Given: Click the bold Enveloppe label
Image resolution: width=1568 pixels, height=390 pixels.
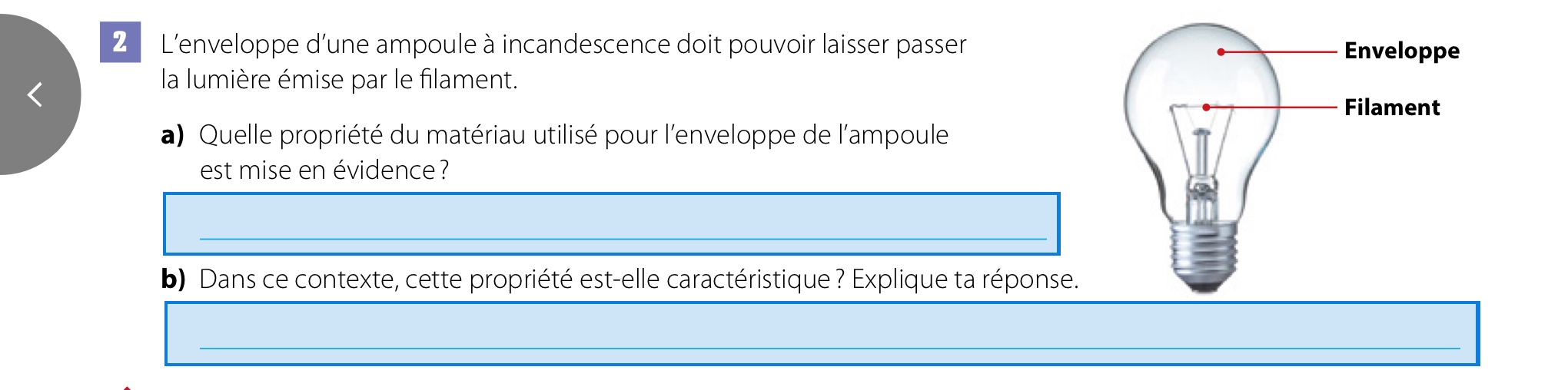Looking at the screenshot, I should click(1401, 51).
